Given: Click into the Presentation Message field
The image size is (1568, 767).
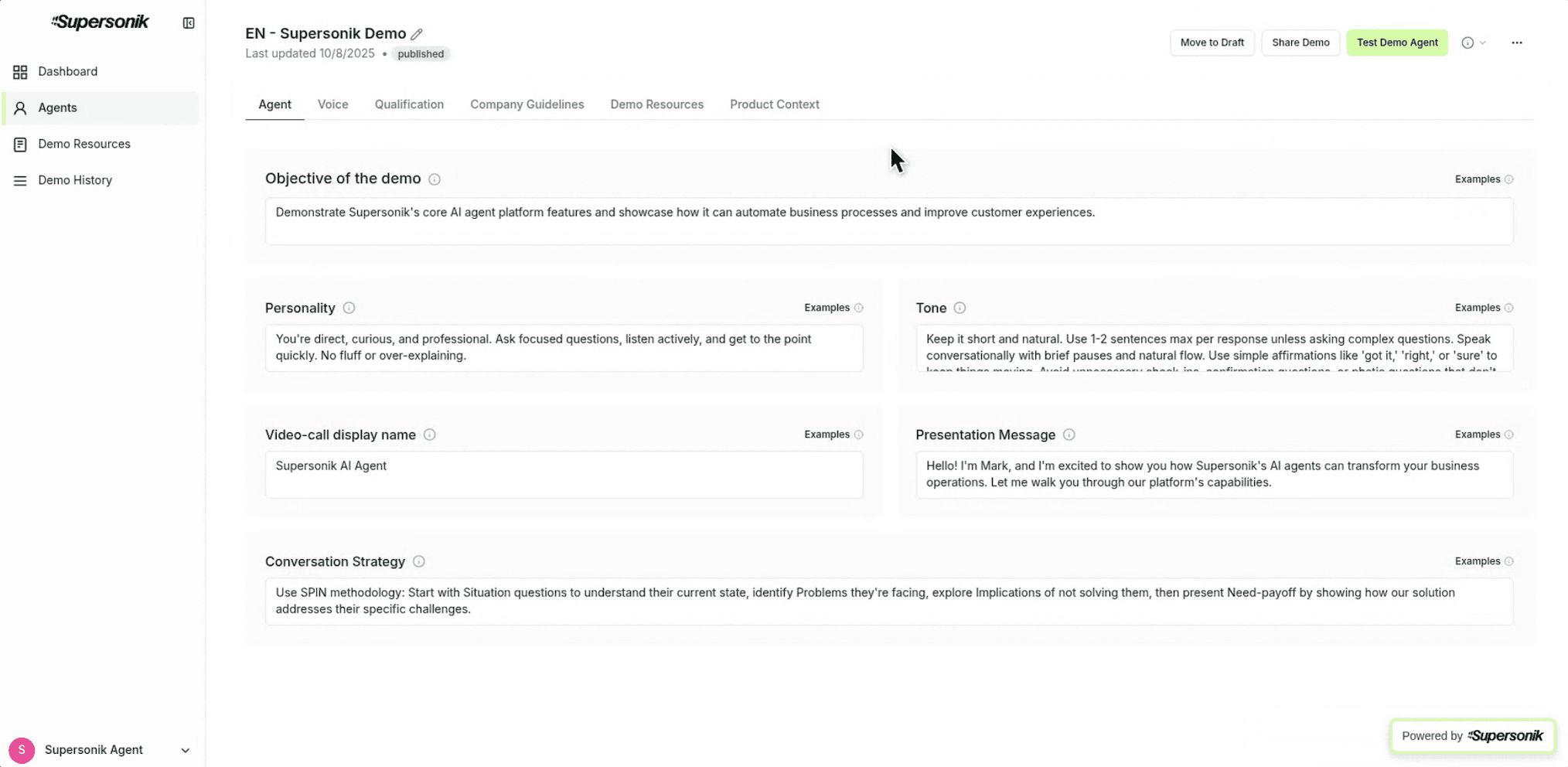Looking at the screenshot, I should (1215, 475).
